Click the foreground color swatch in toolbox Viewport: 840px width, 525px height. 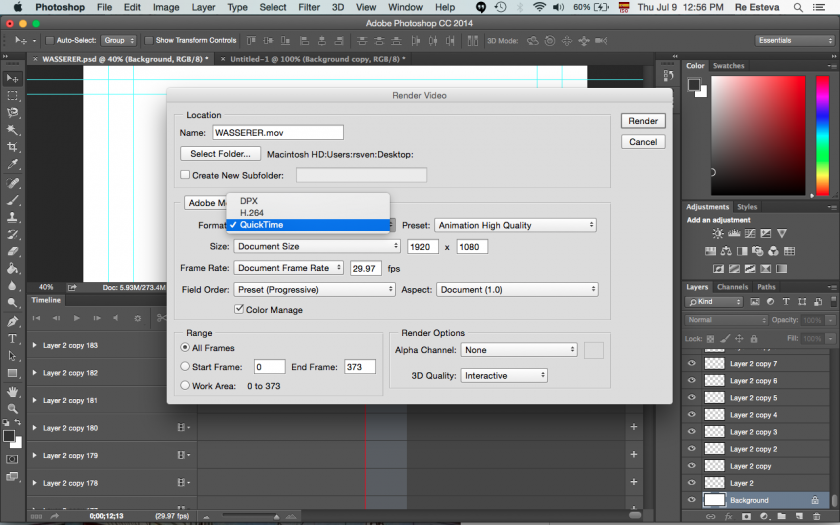tap(9, 436)
